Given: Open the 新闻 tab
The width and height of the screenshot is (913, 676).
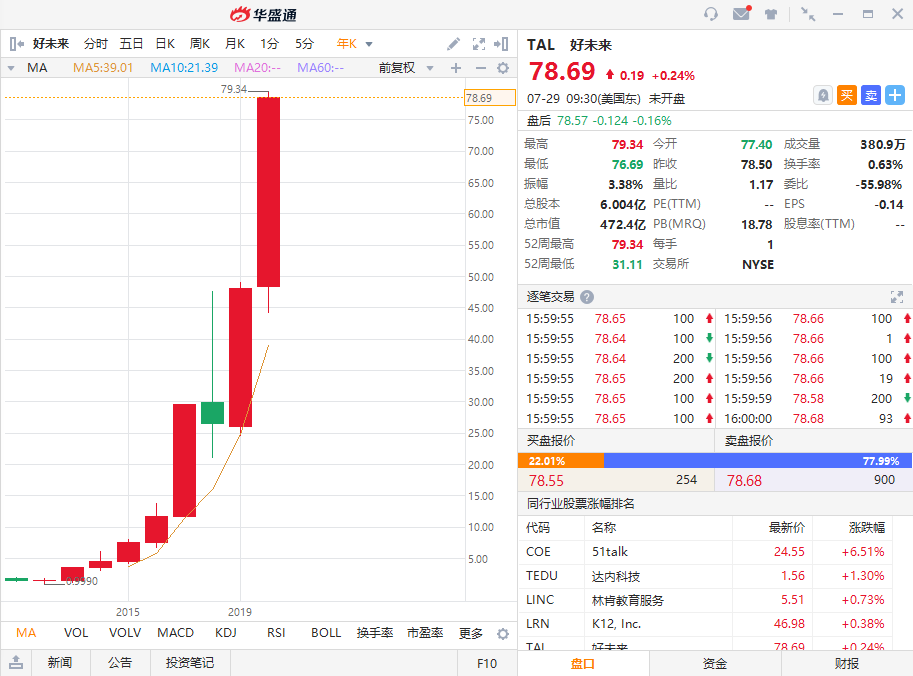Looking at the screenshot, I should (x=60, y=663).
